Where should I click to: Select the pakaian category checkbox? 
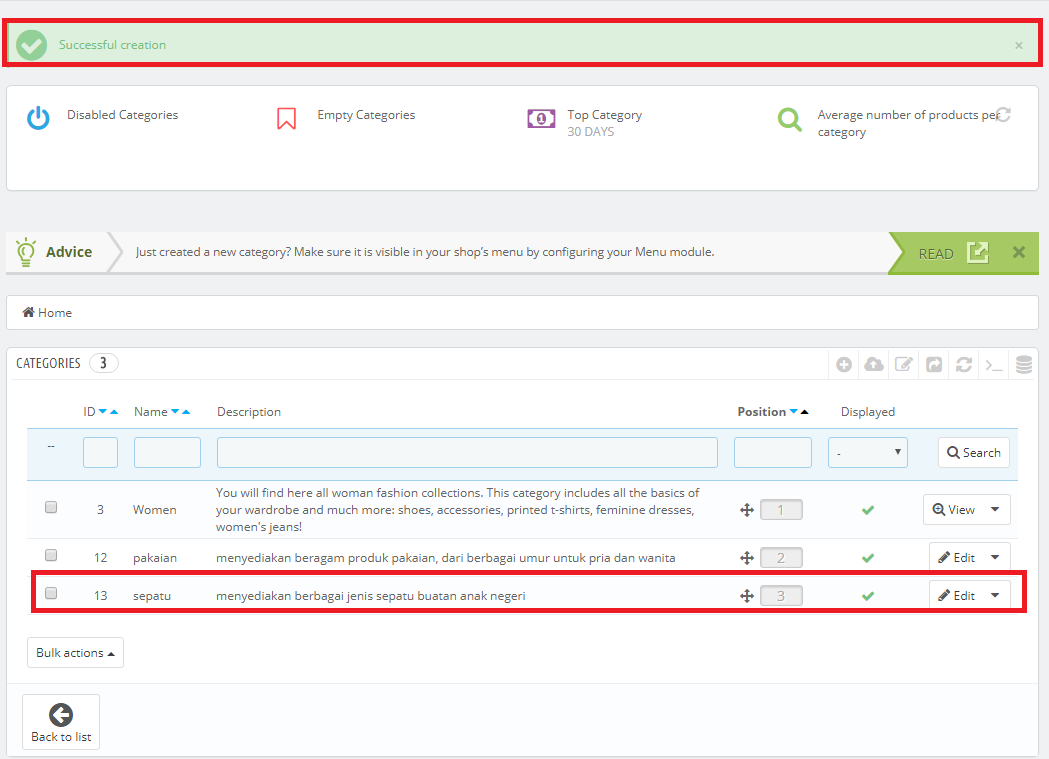tap(51, 556)
